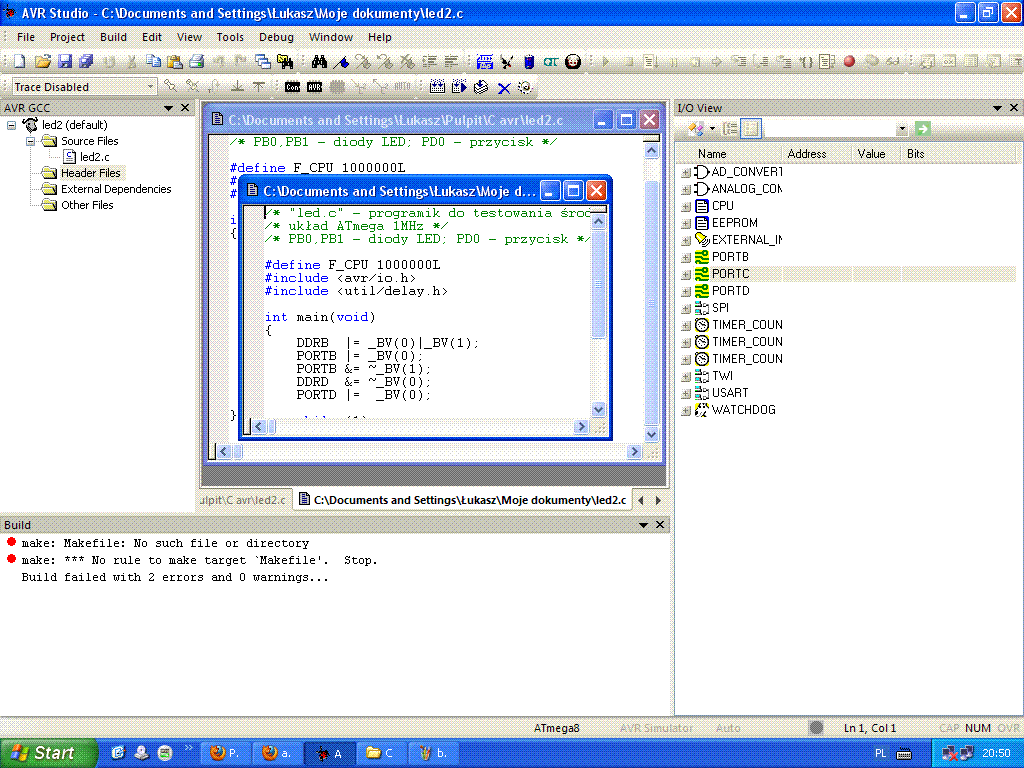Open the I/O View search combo box
Image resolution: width=1024 pixels, height=768 pixels.
901,129
